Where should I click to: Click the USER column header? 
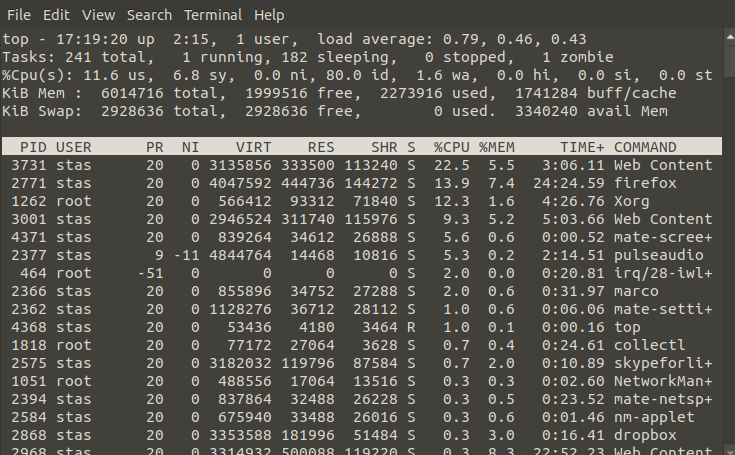point(74,147)
